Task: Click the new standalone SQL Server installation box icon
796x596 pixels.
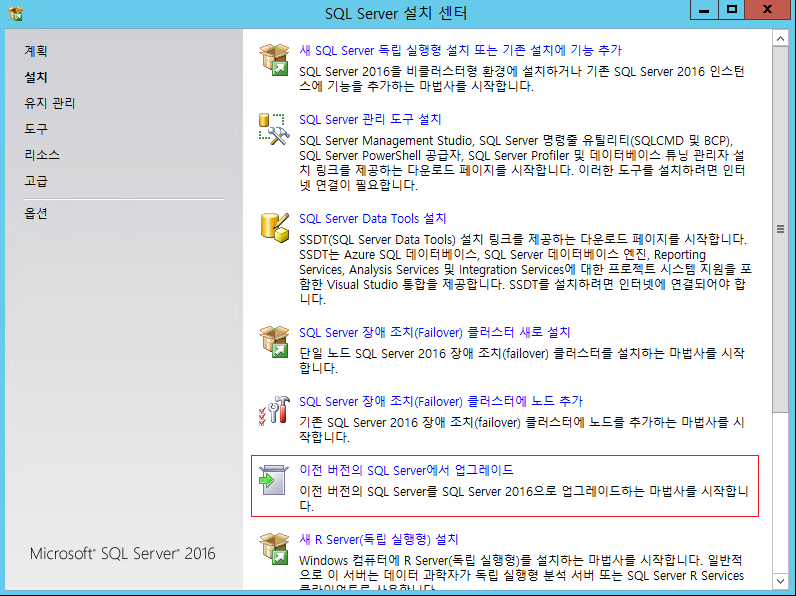Action: 274,60
